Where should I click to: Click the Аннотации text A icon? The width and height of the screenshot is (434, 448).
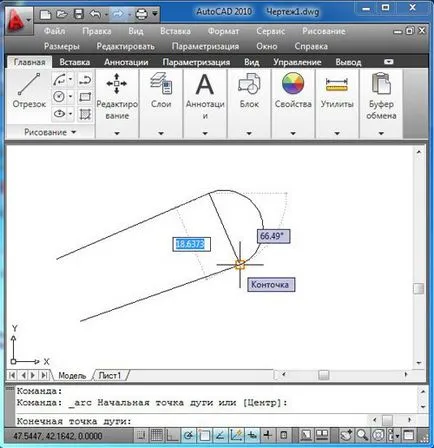tap(205, 84)
